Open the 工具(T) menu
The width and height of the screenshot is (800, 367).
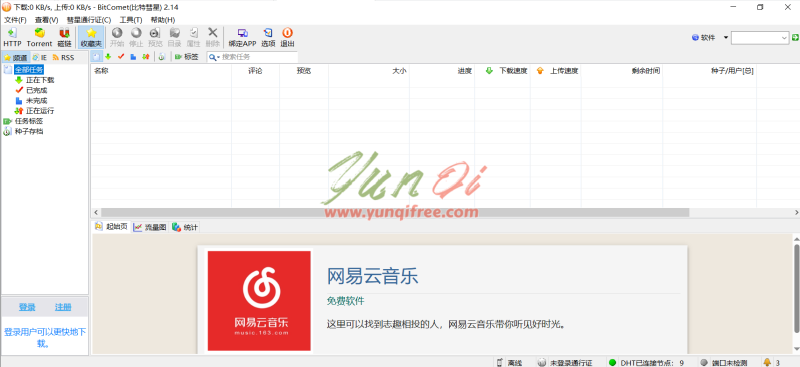pos(131,20)
